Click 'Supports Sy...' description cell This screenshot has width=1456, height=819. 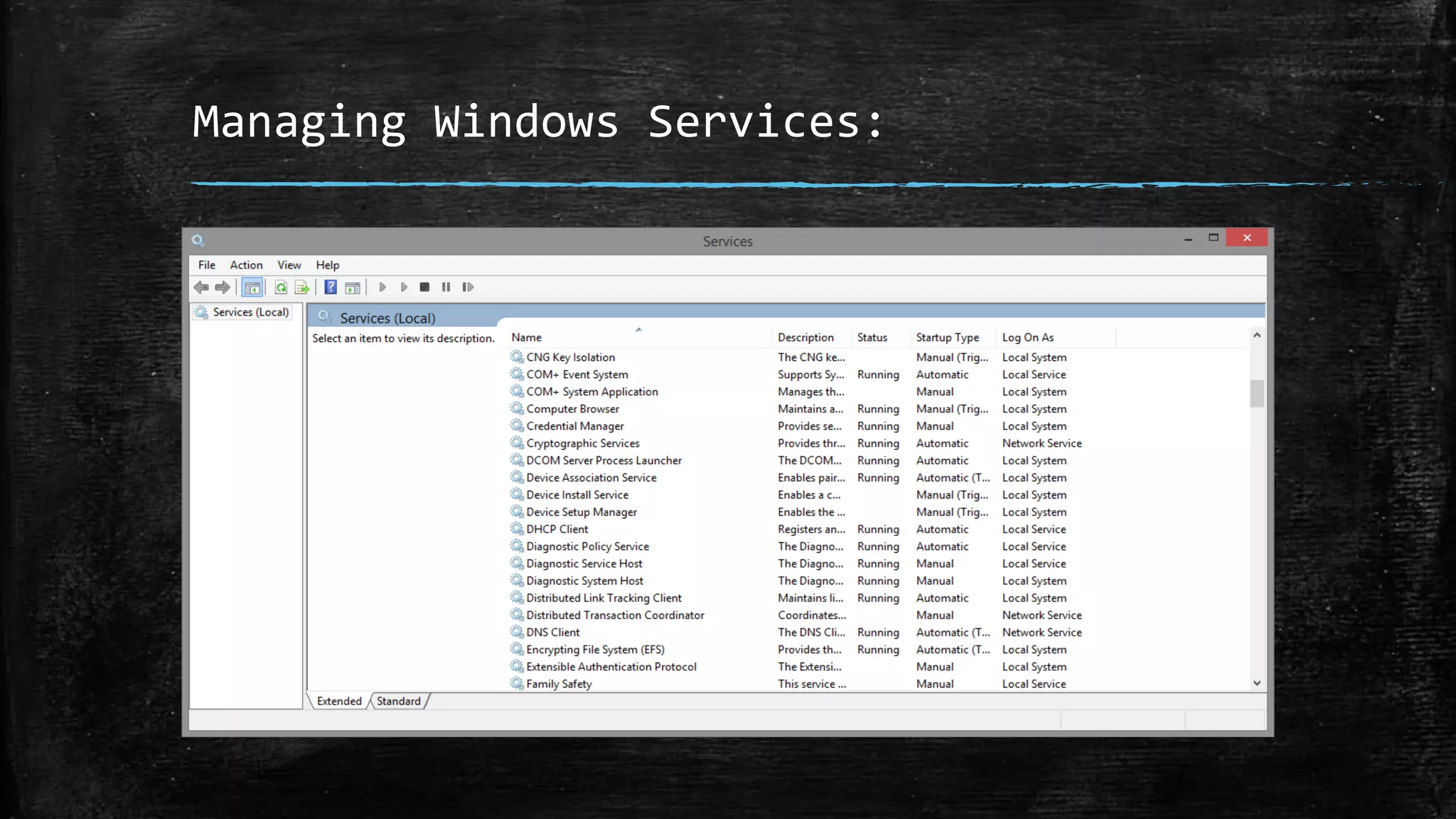[811, 374]
